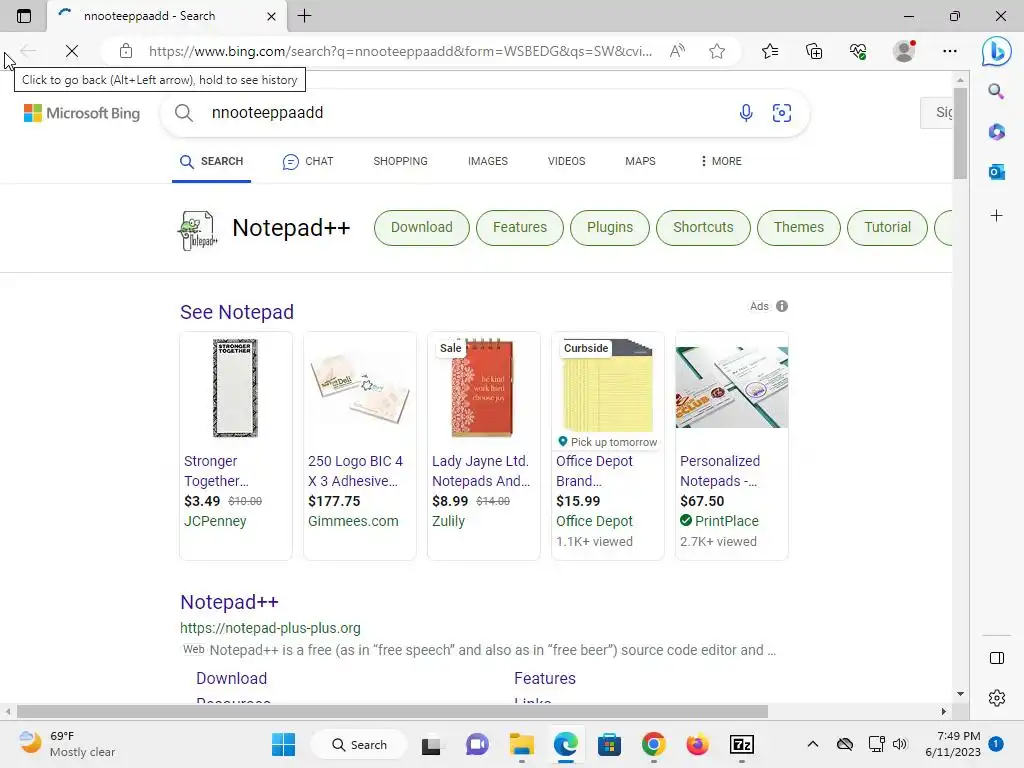Add this page to favorites star
Image resolution: width=1024 pixels, height=768 pixels.
click(717, 51)
